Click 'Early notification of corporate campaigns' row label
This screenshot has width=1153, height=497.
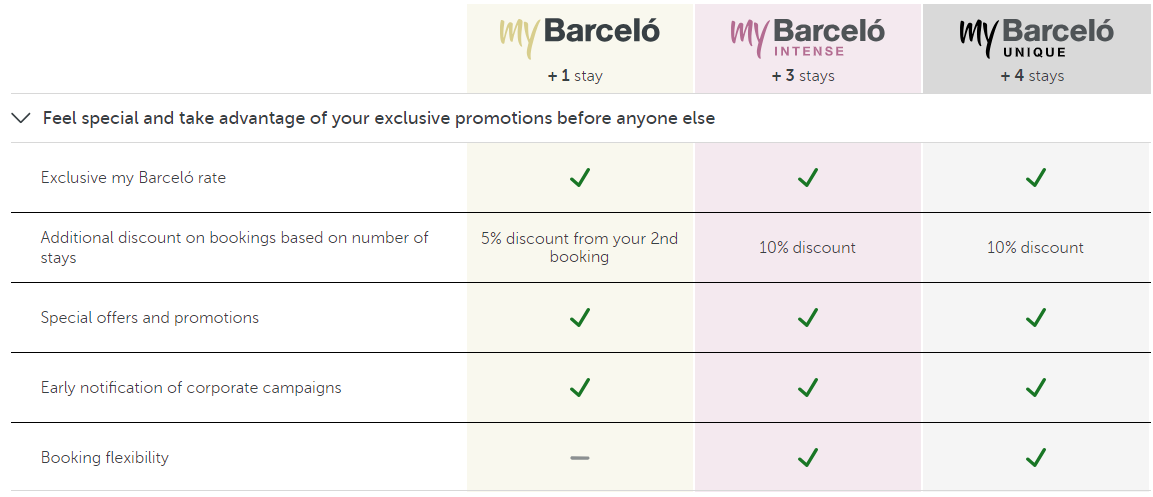coord(191,388)
